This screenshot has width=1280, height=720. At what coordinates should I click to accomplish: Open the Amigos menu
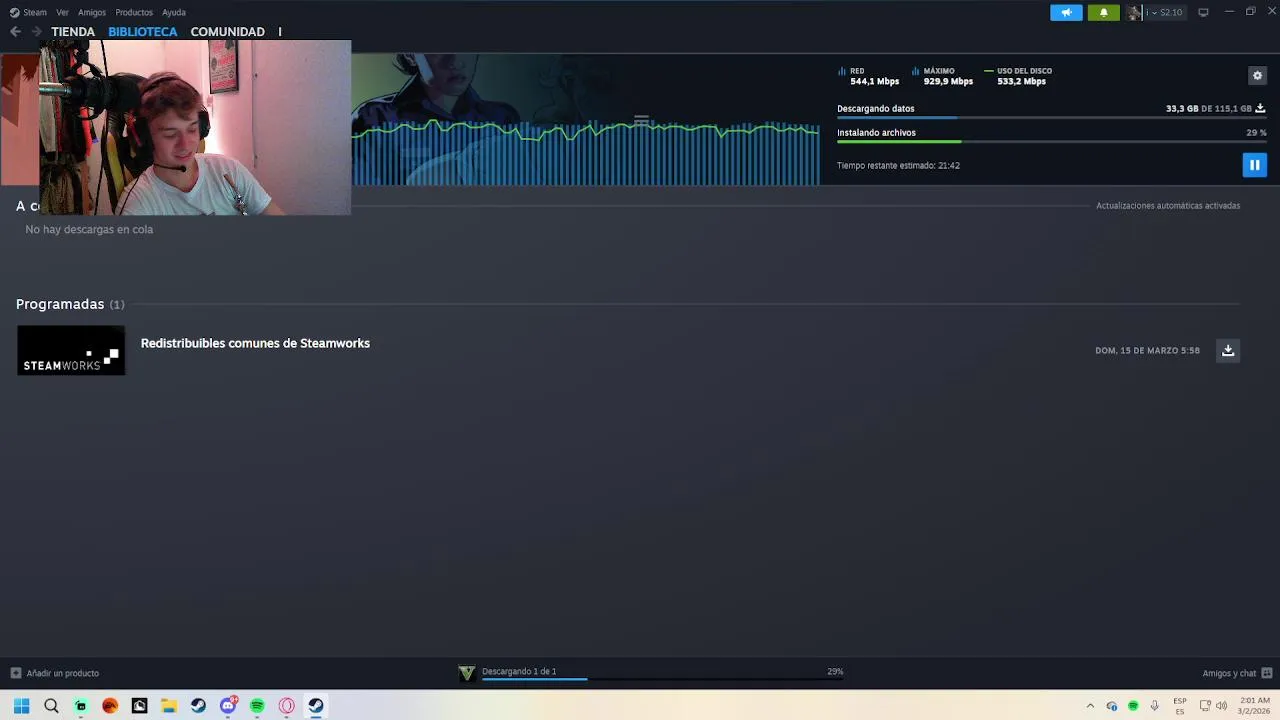(92, 12)
